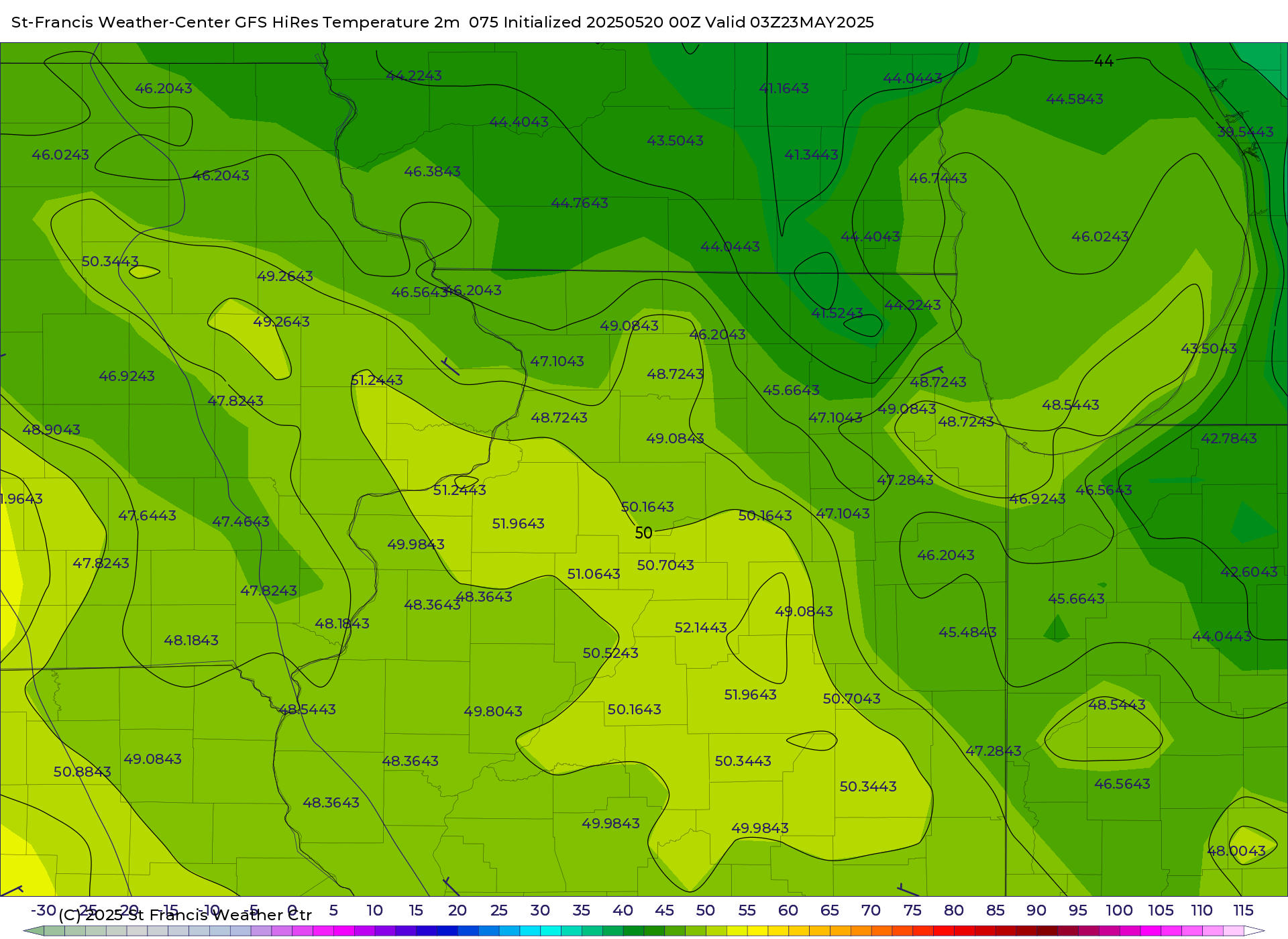Image resolution: width=1288 pixels, height=939 pixels.
Task: Click the legend label 20
Action: (457, 911)
